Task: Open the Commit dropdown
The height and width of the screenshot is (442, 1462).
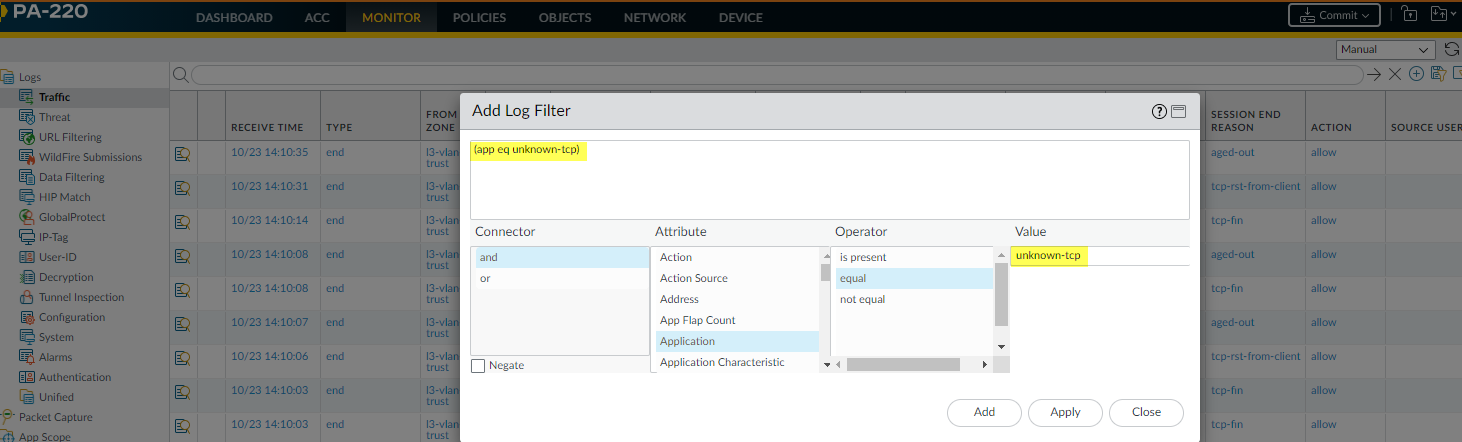Action: pyautogui.click(x=1334, y=15)
